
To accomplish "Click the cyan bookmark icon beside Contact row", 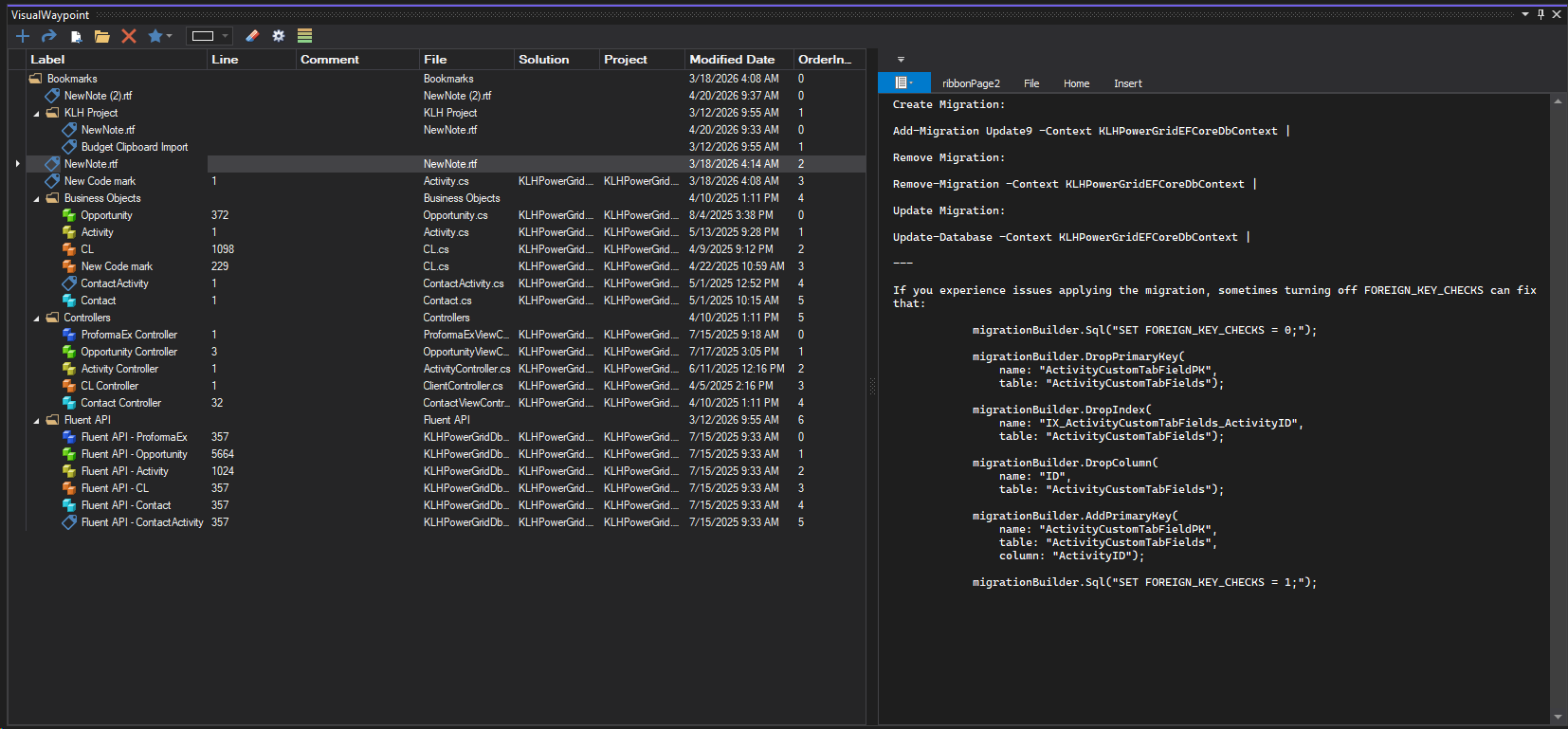I will 69,301.
